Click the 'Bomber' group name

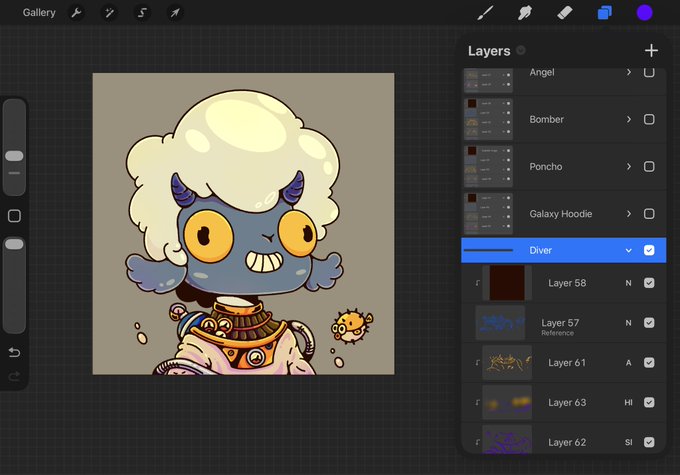(x=546, y=119)
